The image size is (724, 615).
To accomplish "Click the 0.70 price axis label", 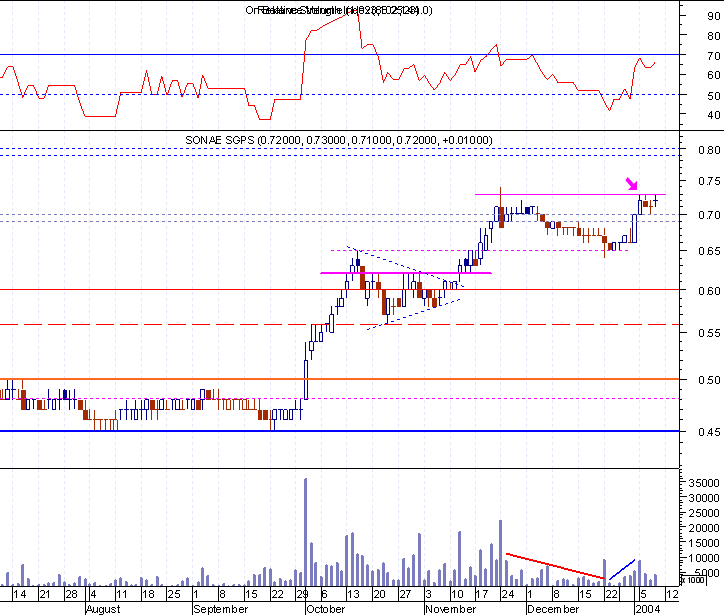I will [x=709, y=215].
